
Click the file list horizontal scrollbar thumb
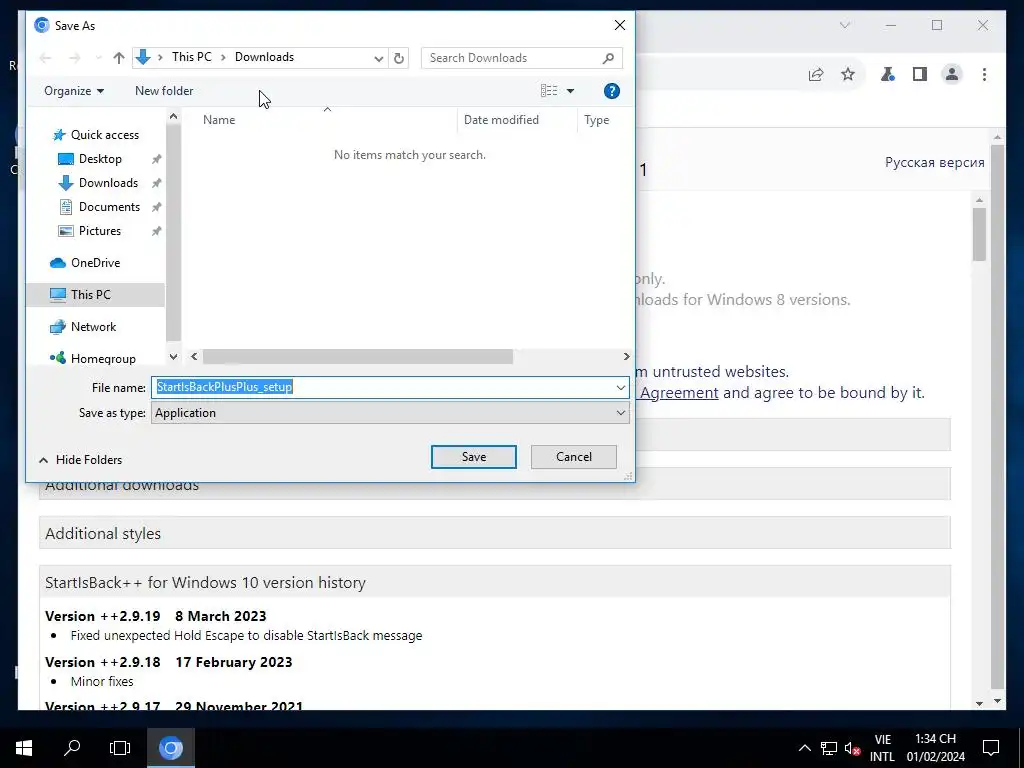357,357
